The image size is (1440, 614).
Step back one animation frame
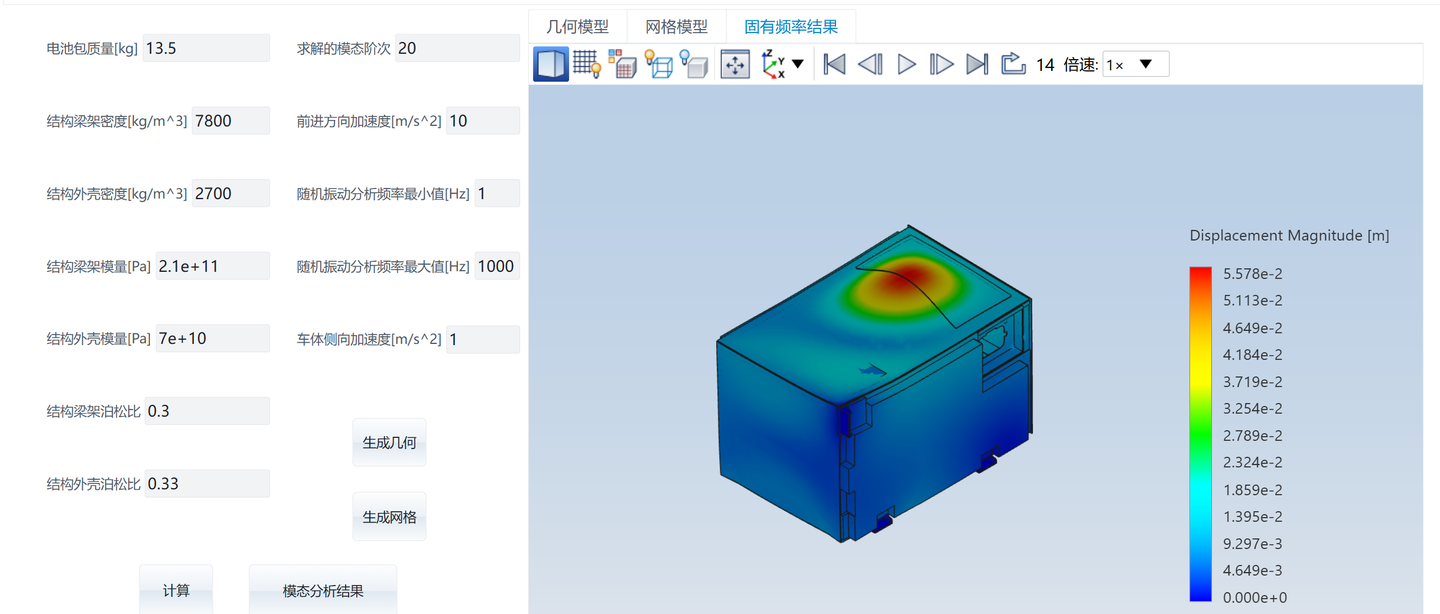[870, 64]
